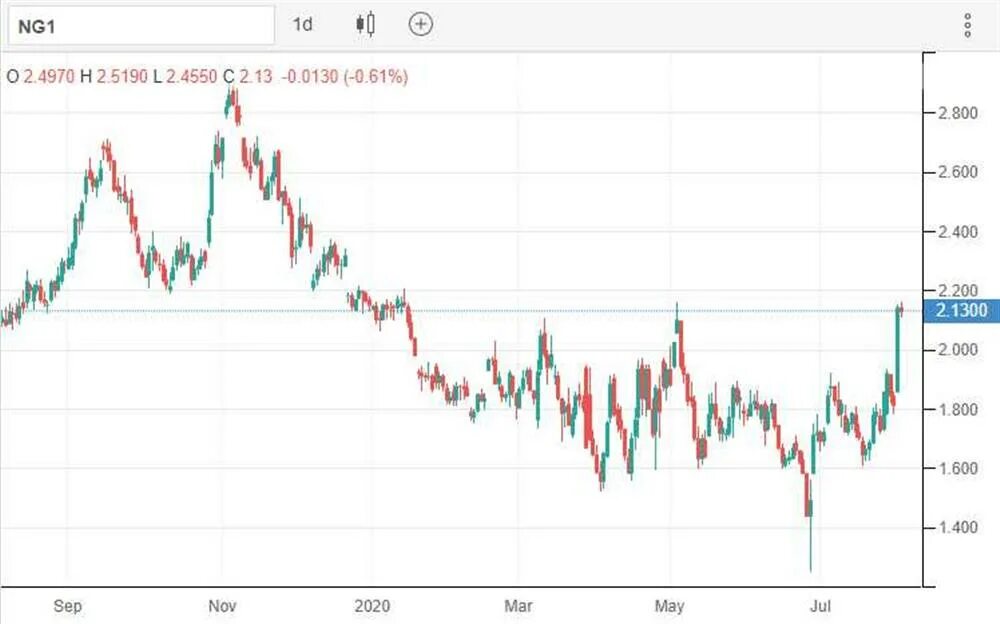Viewport: 1000px width, 624px height.
Task: Select the Sep label on time axis
Action: pyautogui.click(x=68, y=605)
